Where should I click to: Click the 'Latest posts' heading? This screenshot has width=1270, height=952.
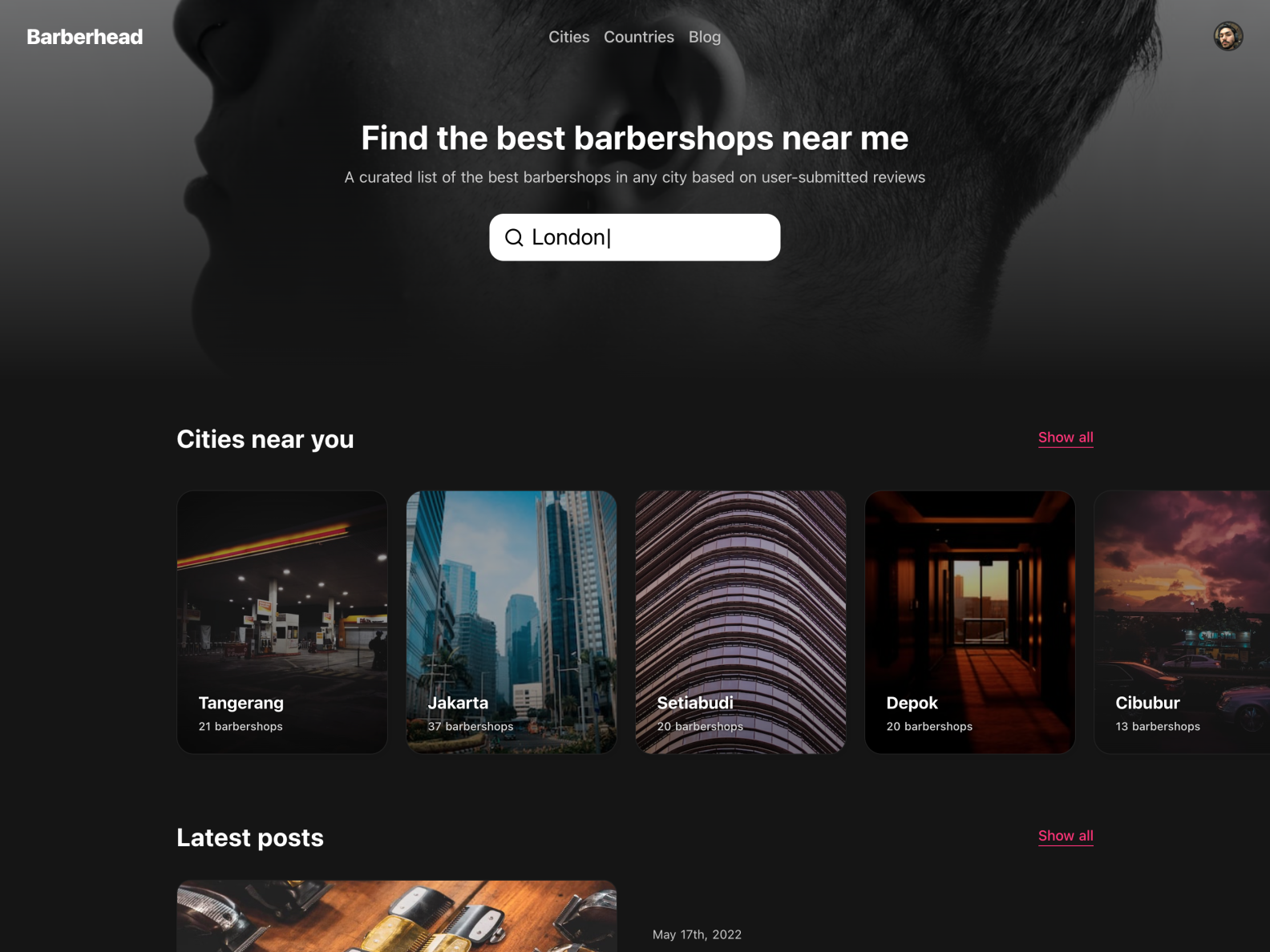[250, 837]
